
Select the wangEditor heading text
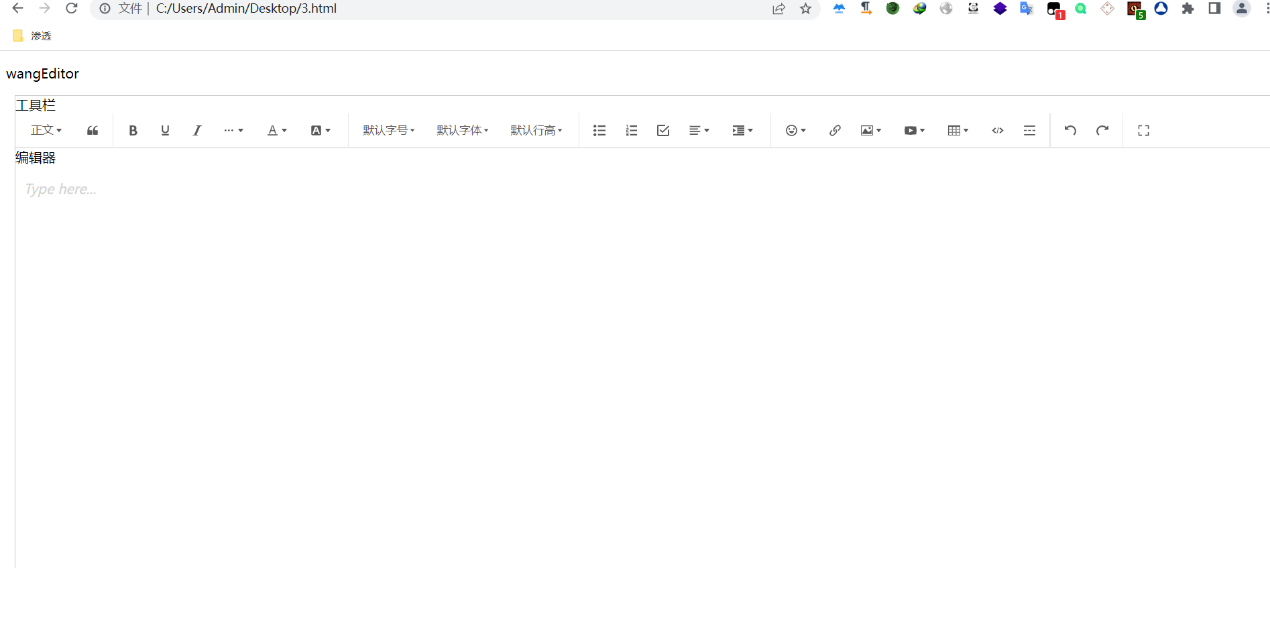point(42,74)
